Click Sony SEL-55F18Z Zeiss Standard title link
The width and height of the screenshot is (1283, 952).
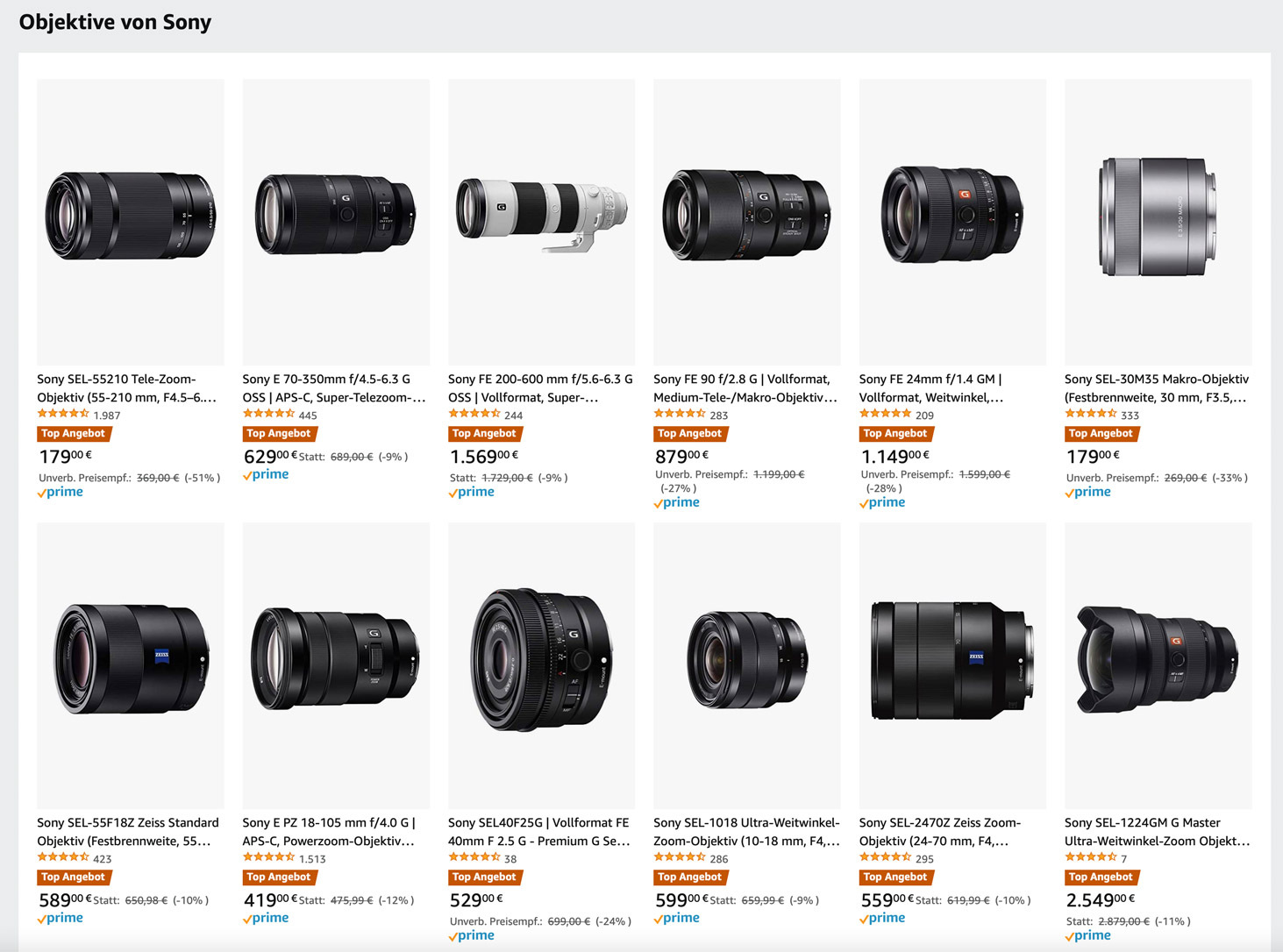[x=128, y=832]
